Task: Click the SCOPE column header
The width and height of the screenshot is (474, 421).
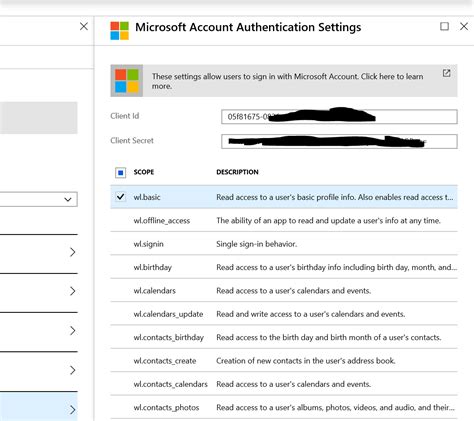Action: 144,172
